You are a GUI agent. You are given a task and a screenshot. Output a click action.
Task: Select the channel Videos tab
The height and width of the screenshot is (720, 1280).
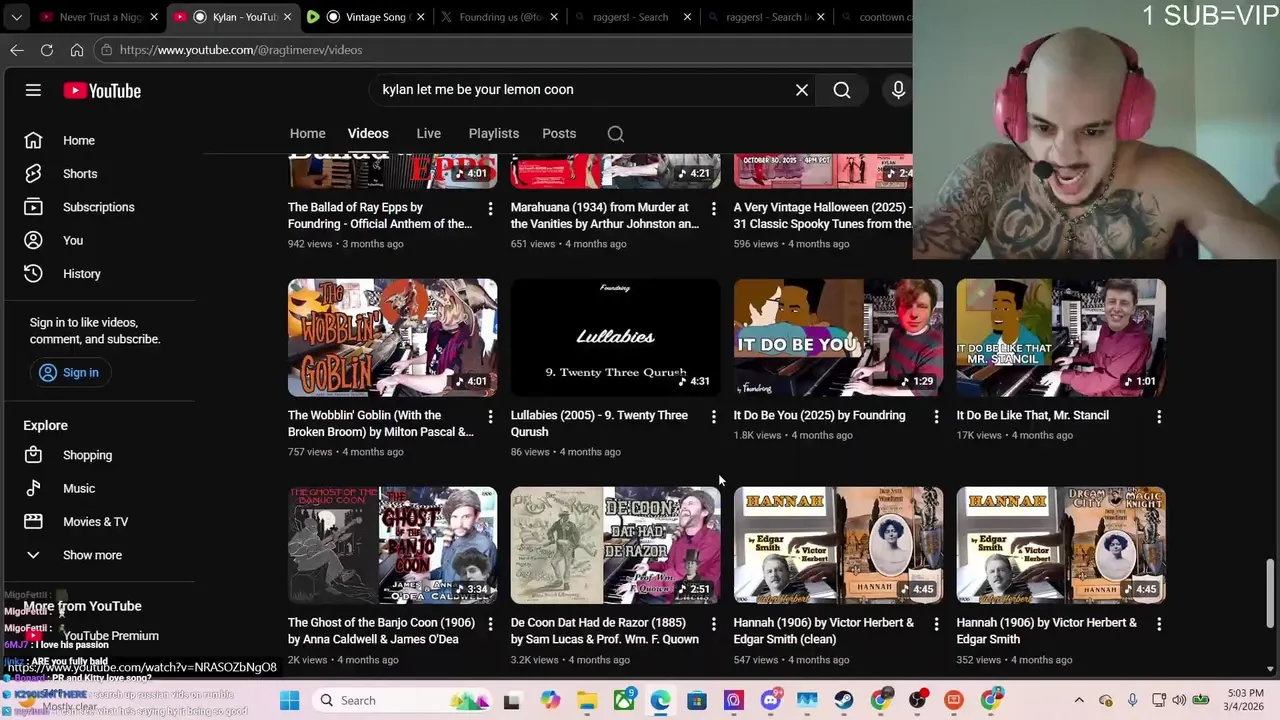(x=368, y=133)
